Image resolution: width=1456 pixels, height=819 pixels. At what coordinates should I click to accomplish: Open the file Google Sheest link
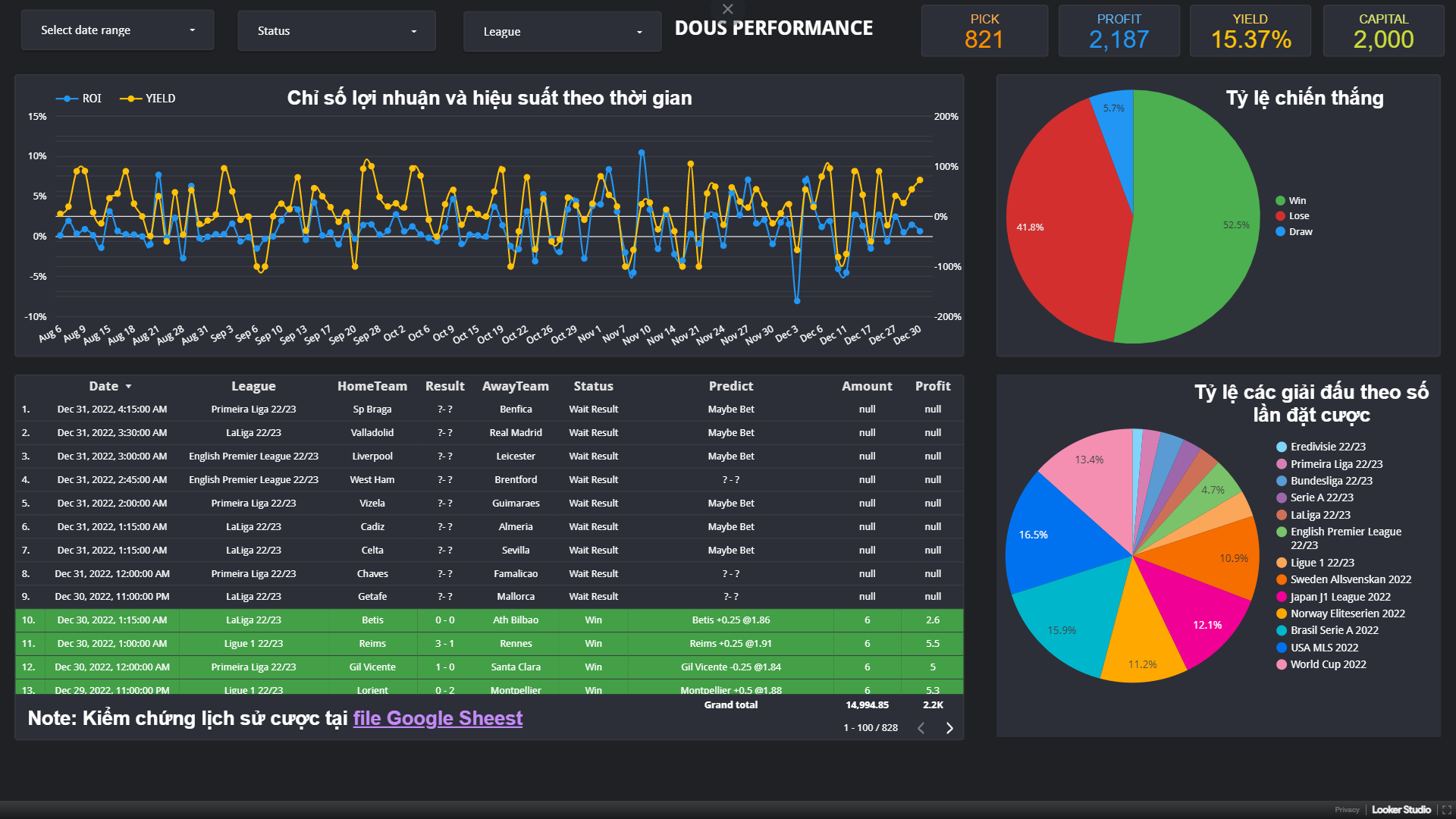[x=438, y=718]
